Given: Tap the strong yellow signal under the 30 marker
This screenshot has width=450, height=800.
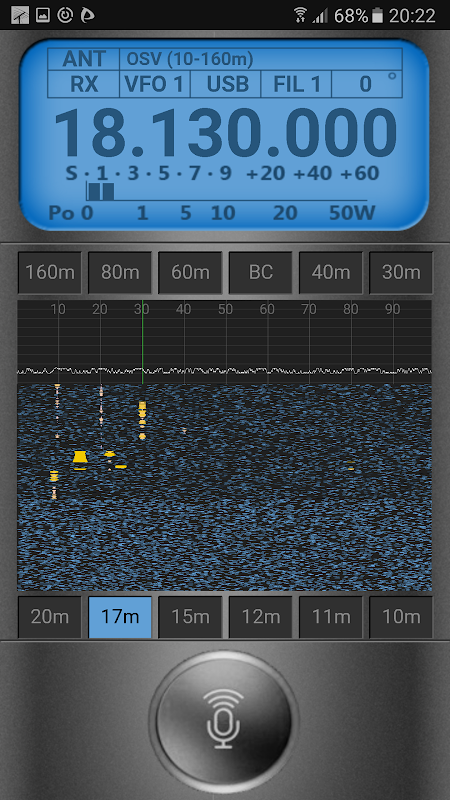Looking at the screenshot, I should click(142, 420).
